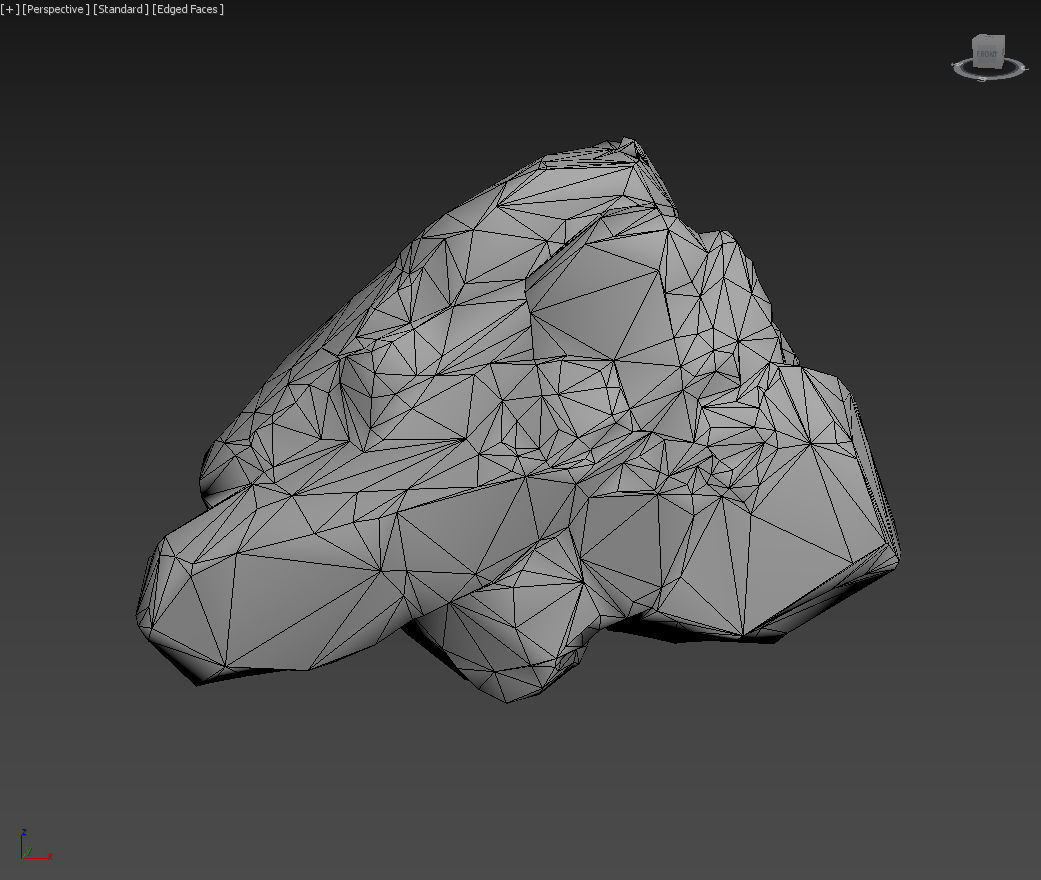The width and height of the screenshot is (1041, 880).
Task: Open the Standard shading label menu
Action: (x=121, y=9)
